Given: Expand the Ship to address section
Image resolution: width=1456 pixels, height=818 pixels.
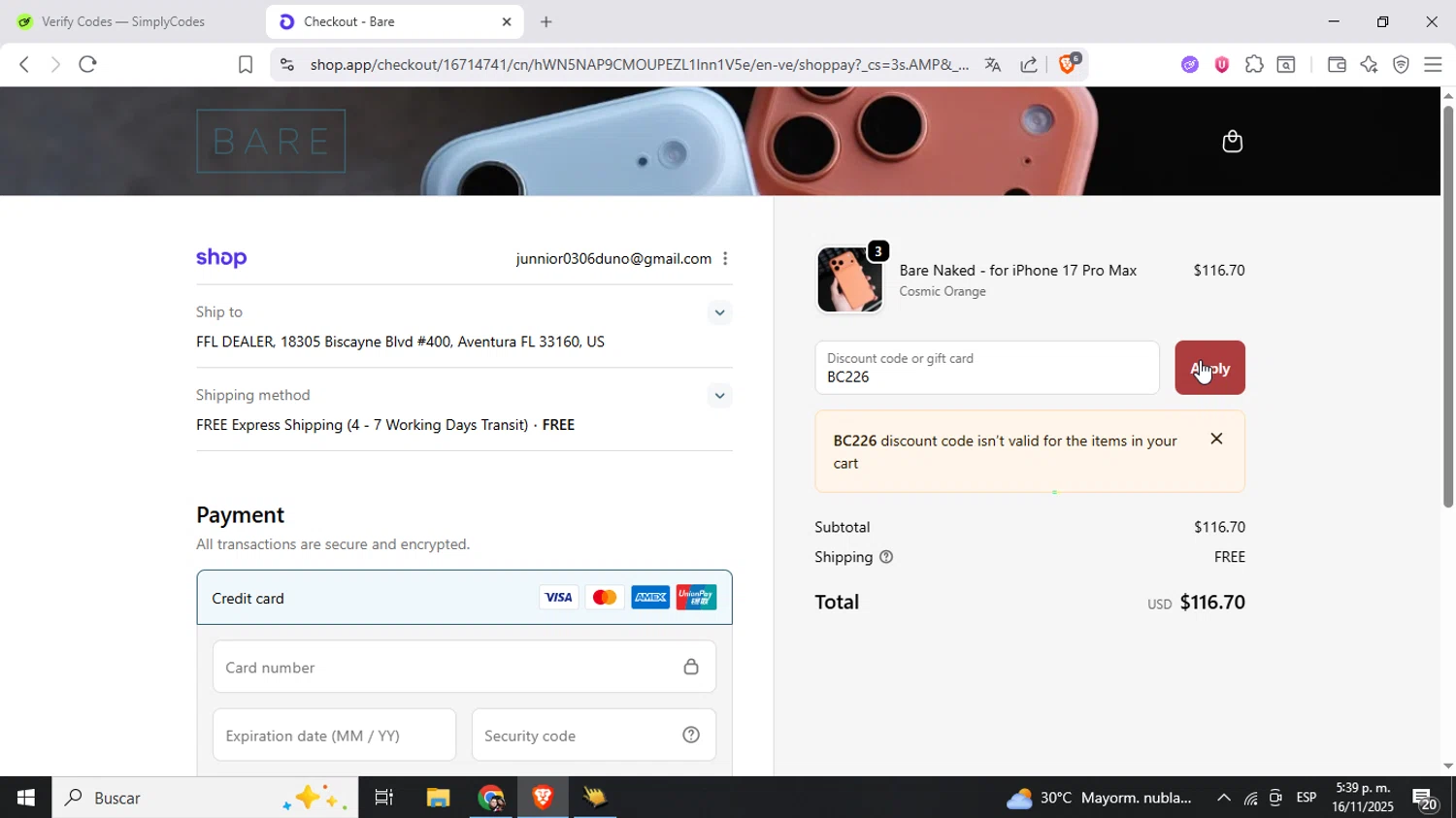Looking at the screenshot, I should [x=719, y=312].
